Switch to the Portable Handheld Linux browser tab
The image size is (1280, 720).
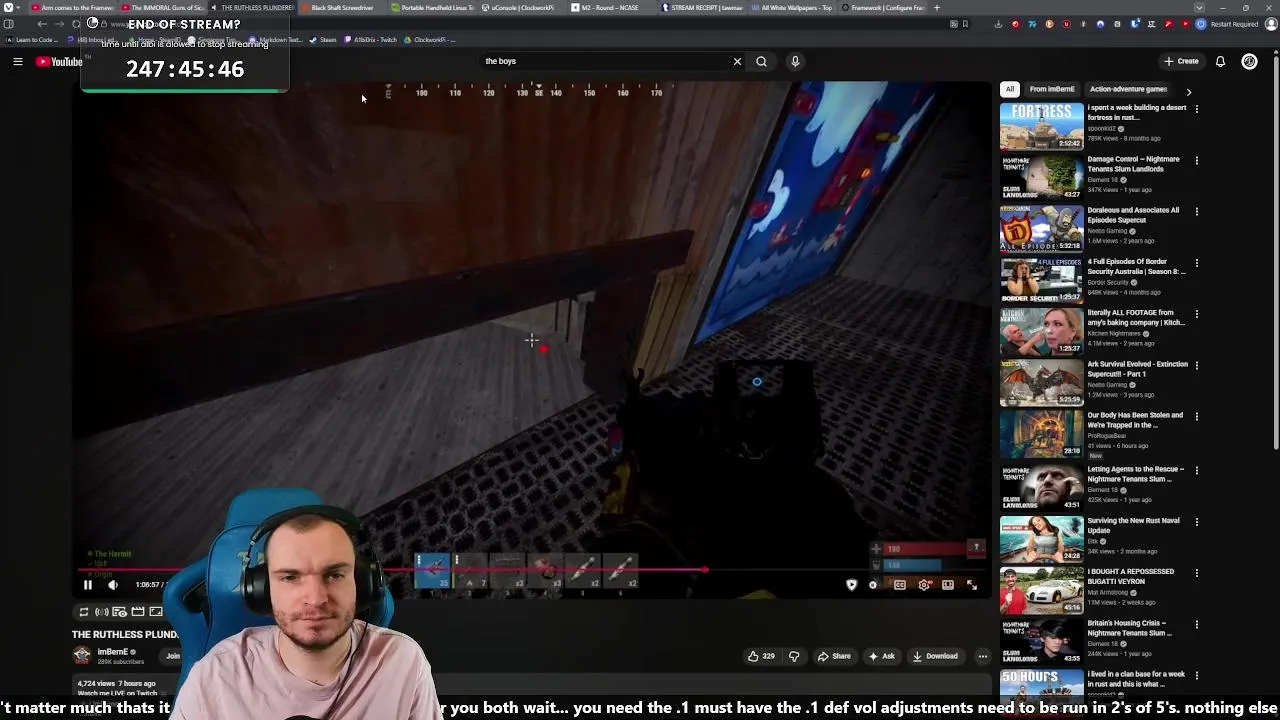tap(432, 8)
